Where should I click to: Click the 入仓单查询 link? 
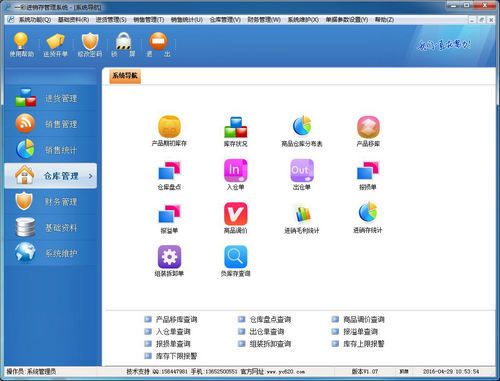tap(173, 332)
